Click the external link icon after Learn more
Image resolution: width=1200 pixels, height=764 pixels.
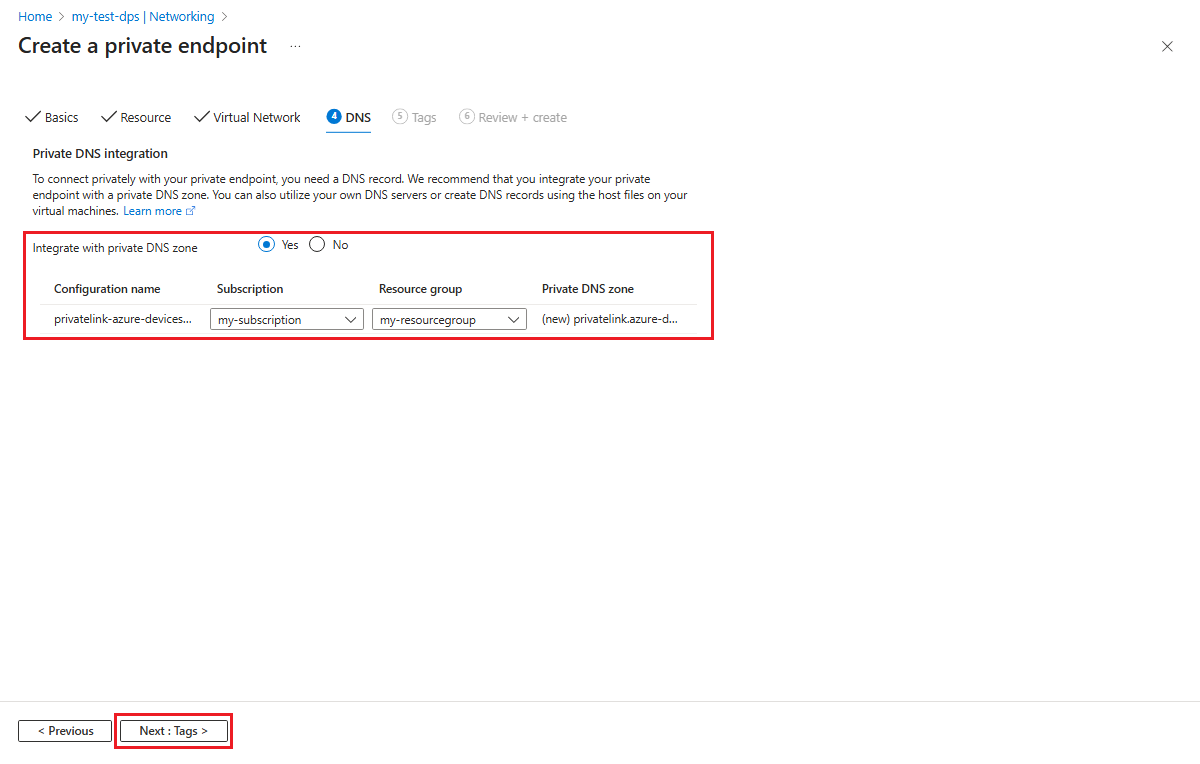(x=188, y=210)
